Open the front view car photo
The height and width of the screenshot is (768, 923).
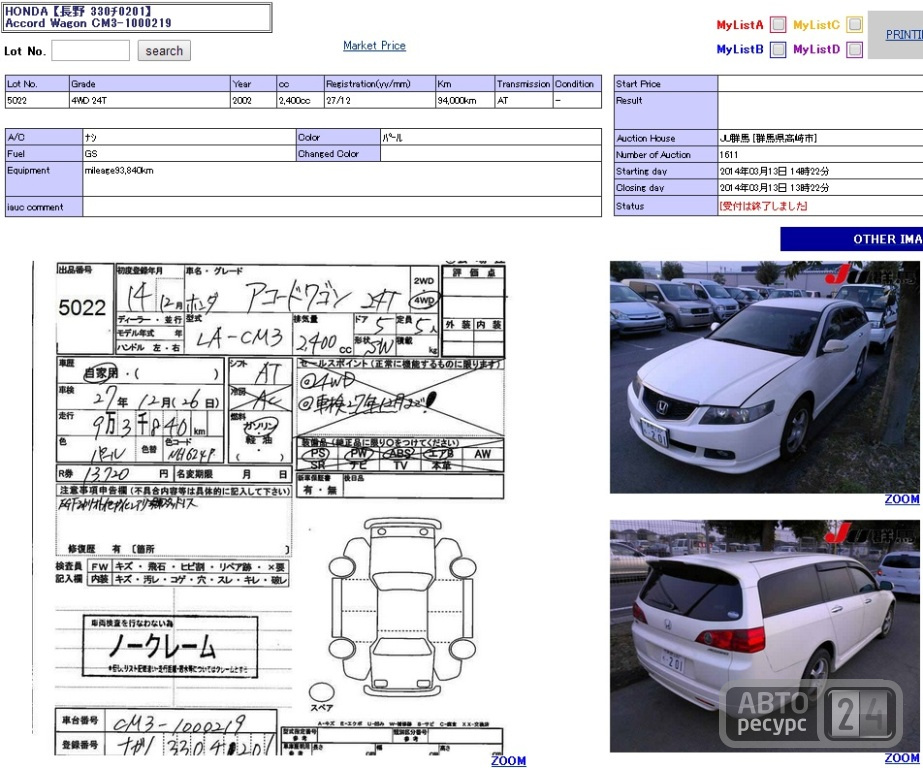click(x=765, y=377)
